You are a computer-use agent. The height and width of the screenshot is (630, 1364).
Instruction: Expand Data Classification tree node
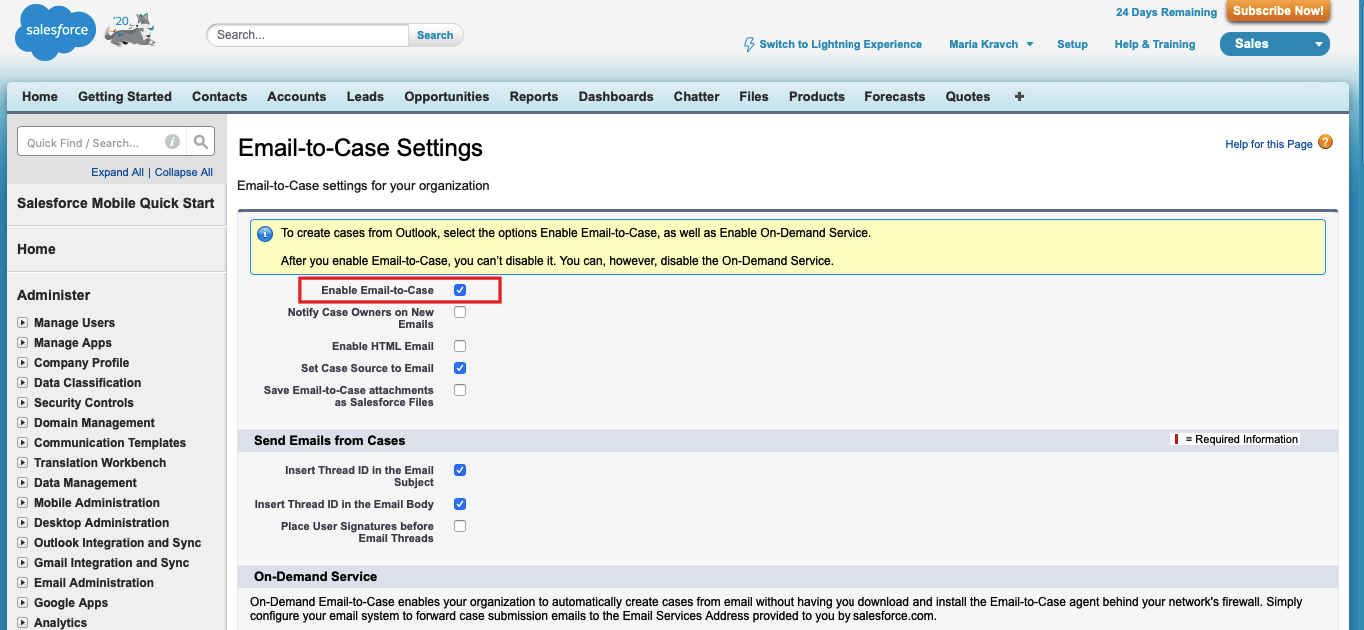pyautogui.click(x=22, y=383)
